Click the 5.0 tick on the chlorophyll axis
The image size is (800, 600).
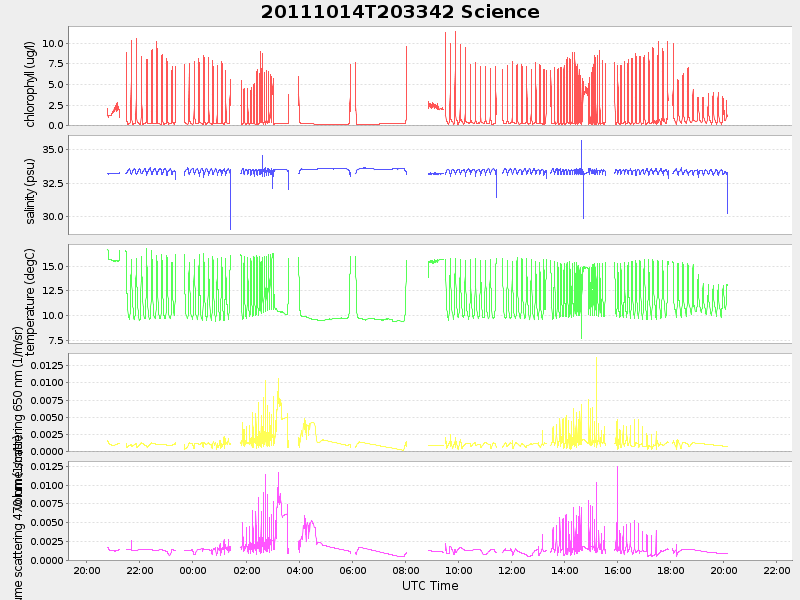click(x=56, y=85)
